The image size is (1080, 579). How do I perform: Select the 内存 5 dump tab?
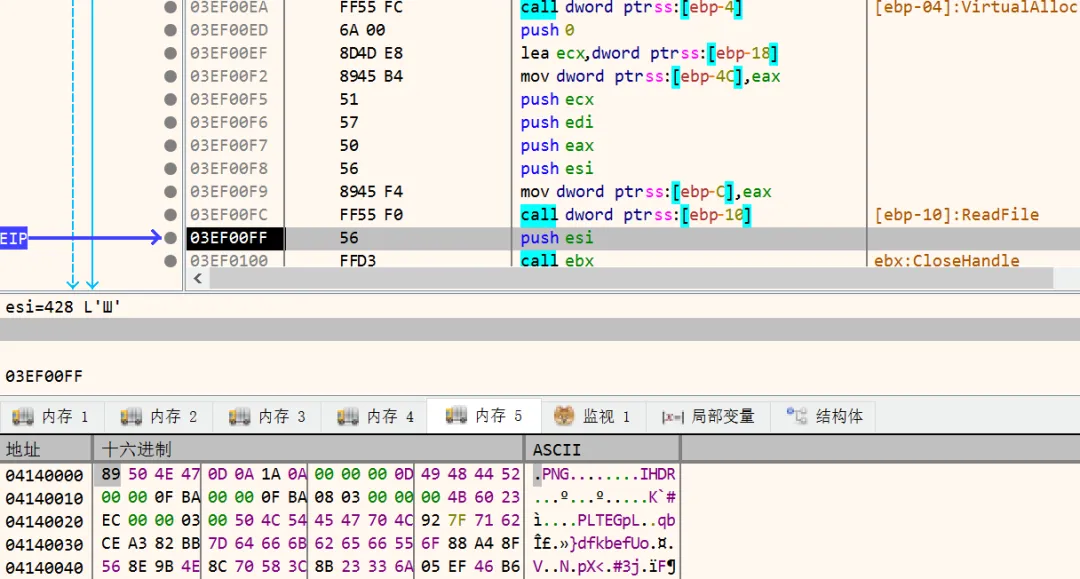click(x=484, y=416)
